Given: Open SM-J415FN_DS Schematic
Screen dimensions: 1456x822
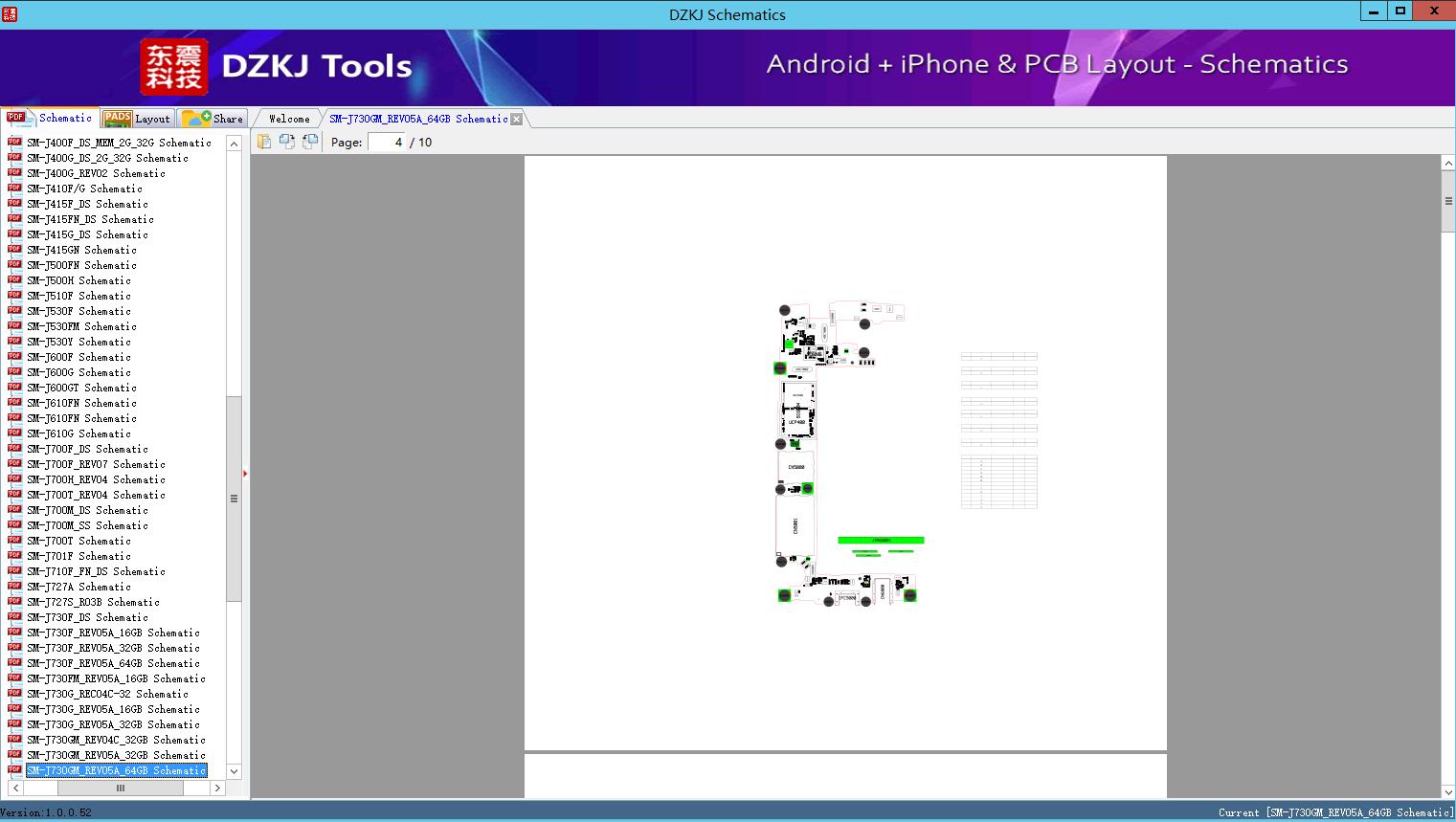Looking at the screenshot, I should click(90, 219).
